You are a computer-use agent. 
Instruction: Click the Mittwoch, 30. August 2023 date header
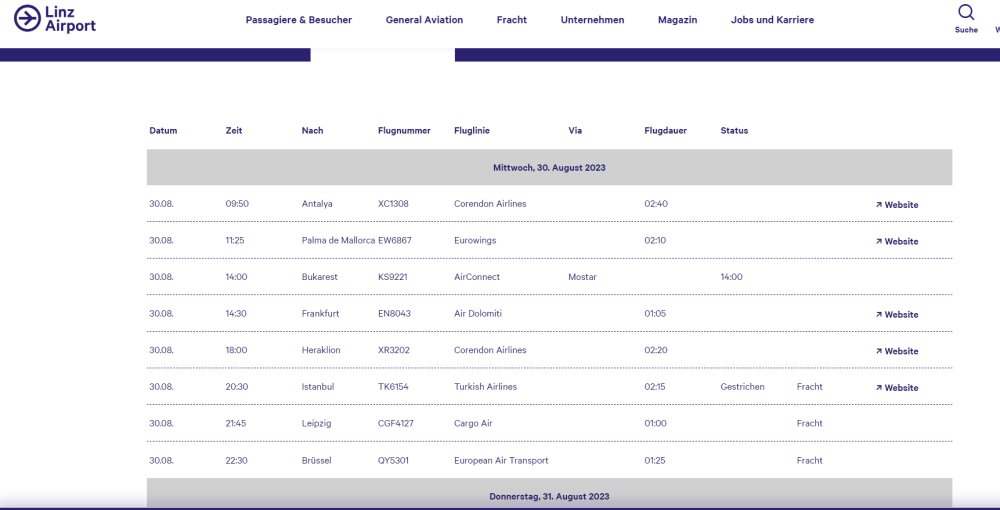pos(549,168)
